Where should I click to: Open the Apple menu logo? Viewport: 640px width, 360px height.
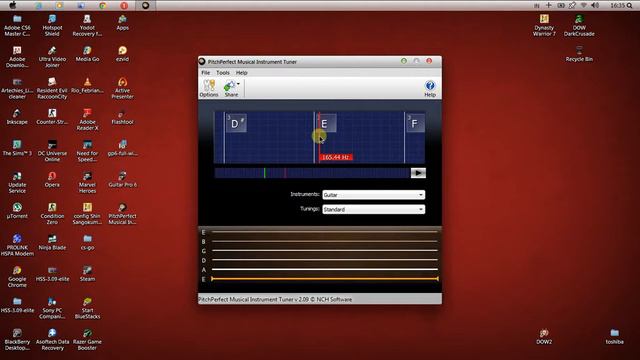tap(13, 5)
